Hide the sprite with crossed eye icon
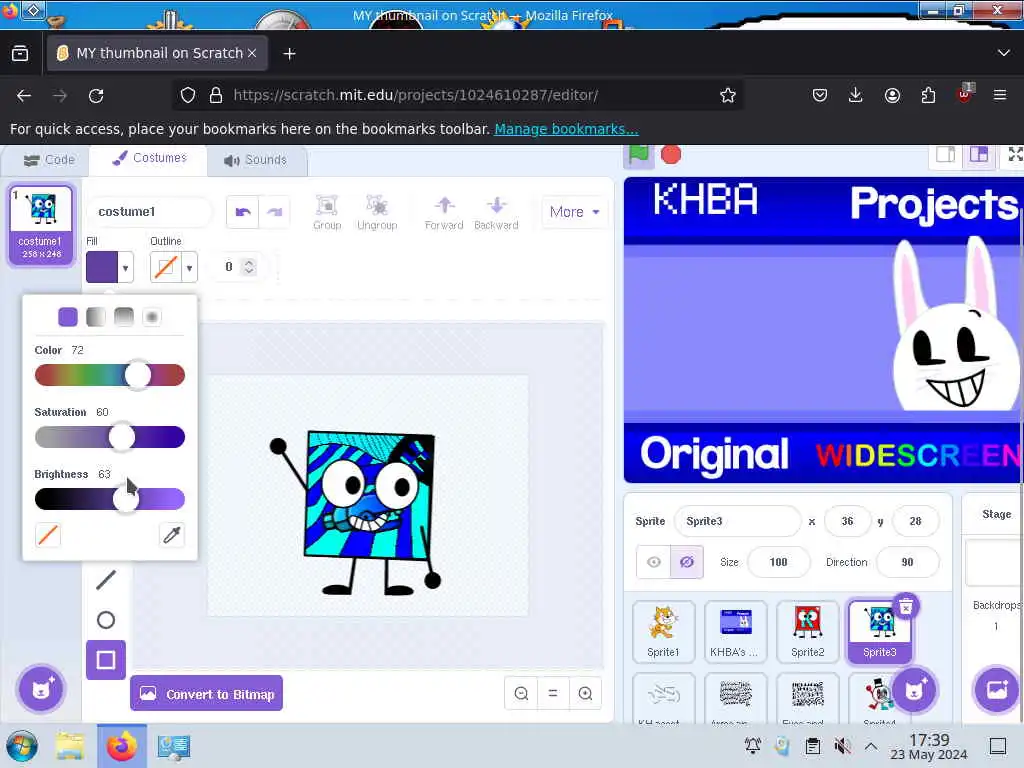 point(686,562)
